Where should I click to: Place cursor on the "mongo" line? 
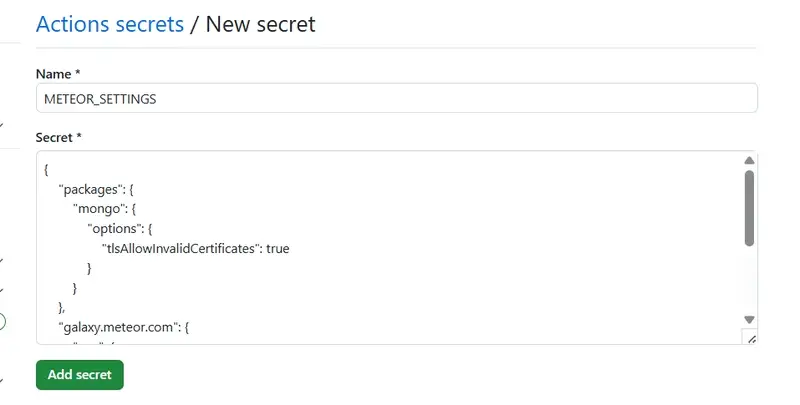(105, 209)
